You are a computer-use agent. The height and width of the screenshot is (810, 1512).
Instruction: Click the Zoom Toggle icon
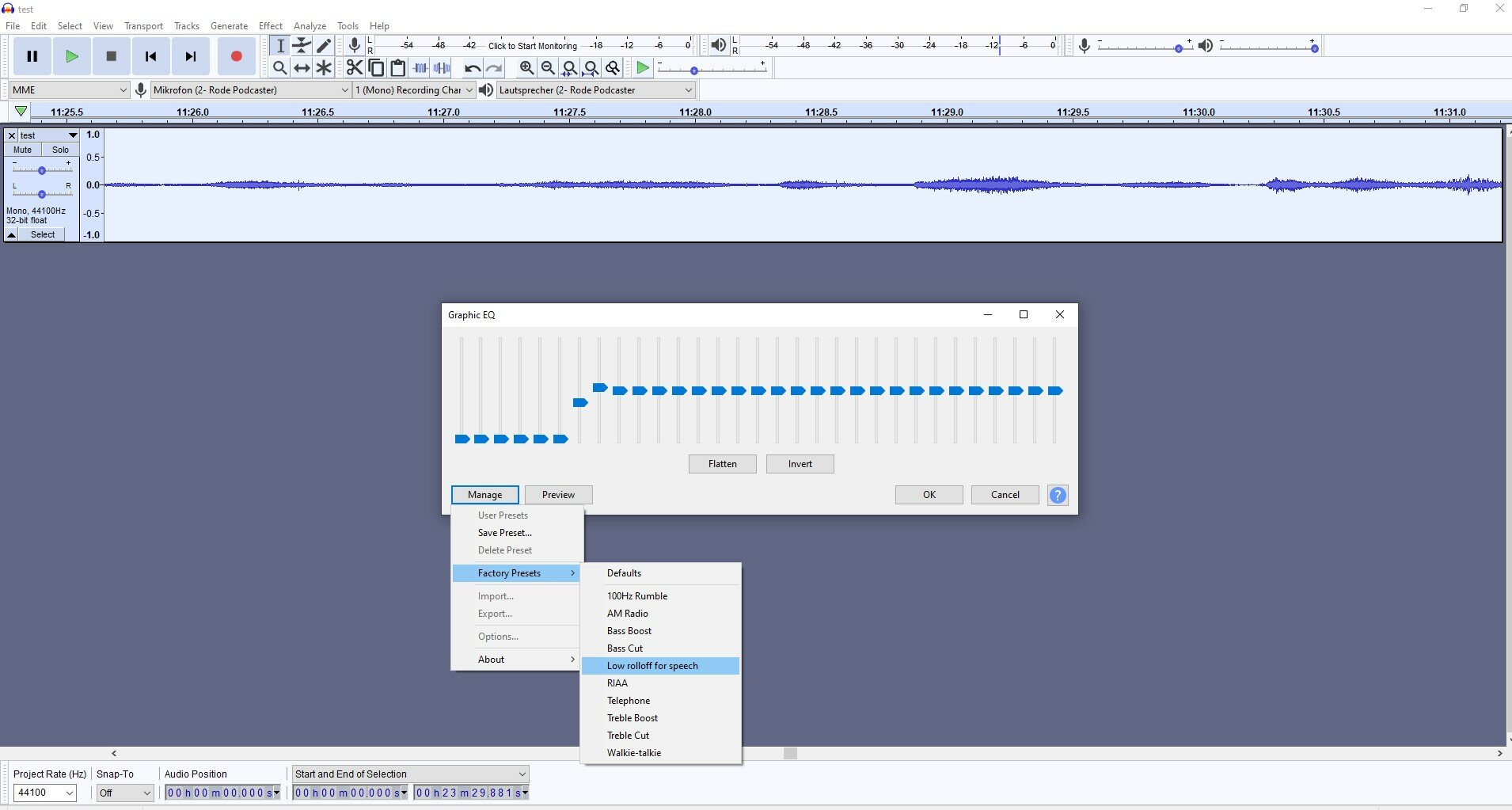pyautogui.click(x=612, y=68)
